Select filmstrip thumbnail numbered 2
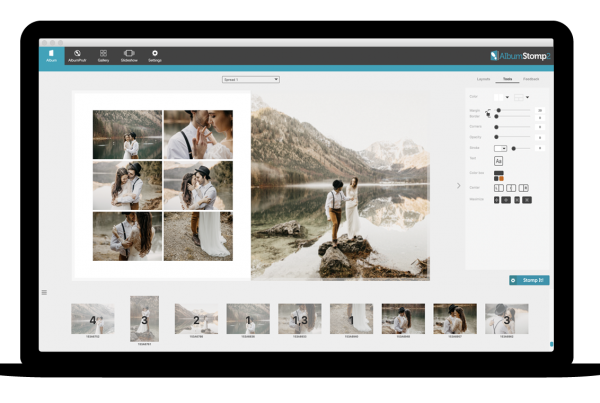This screenshot has height=403, width=600. [x=196, y=319]
